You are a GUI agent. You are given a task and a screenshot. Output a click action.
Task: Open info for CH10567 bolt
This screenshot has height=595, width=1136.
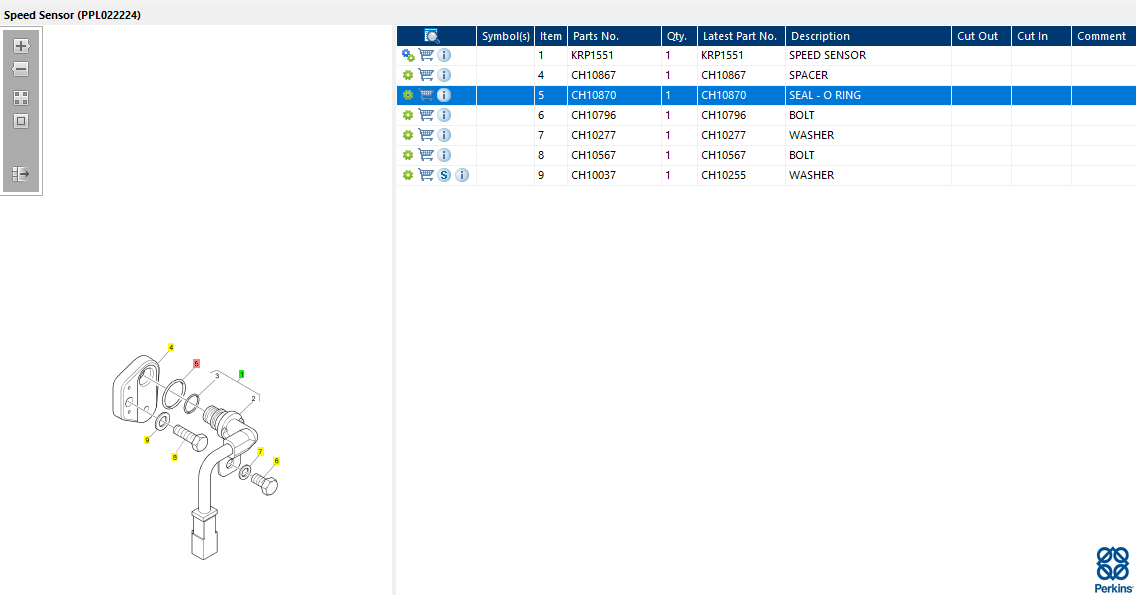pos(444,156)
